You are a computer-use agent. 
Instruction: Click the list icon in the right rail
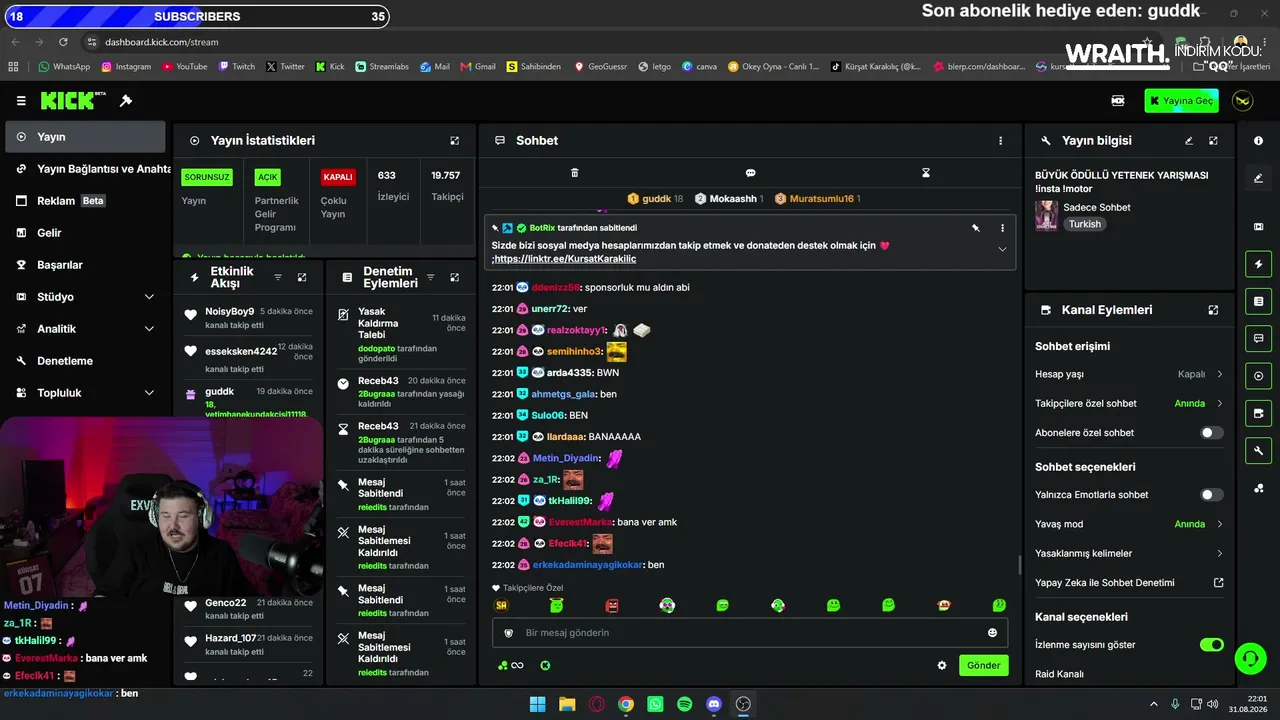[1258, 301]
